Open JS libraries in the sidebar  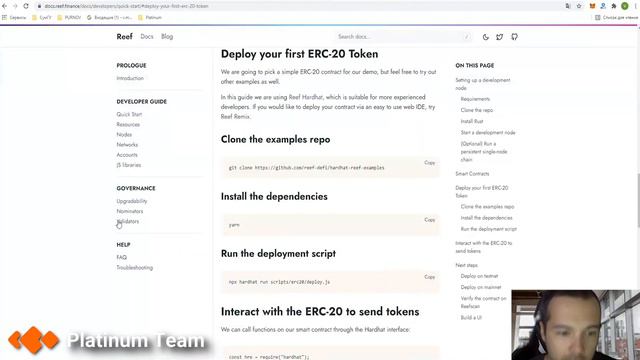129,165
